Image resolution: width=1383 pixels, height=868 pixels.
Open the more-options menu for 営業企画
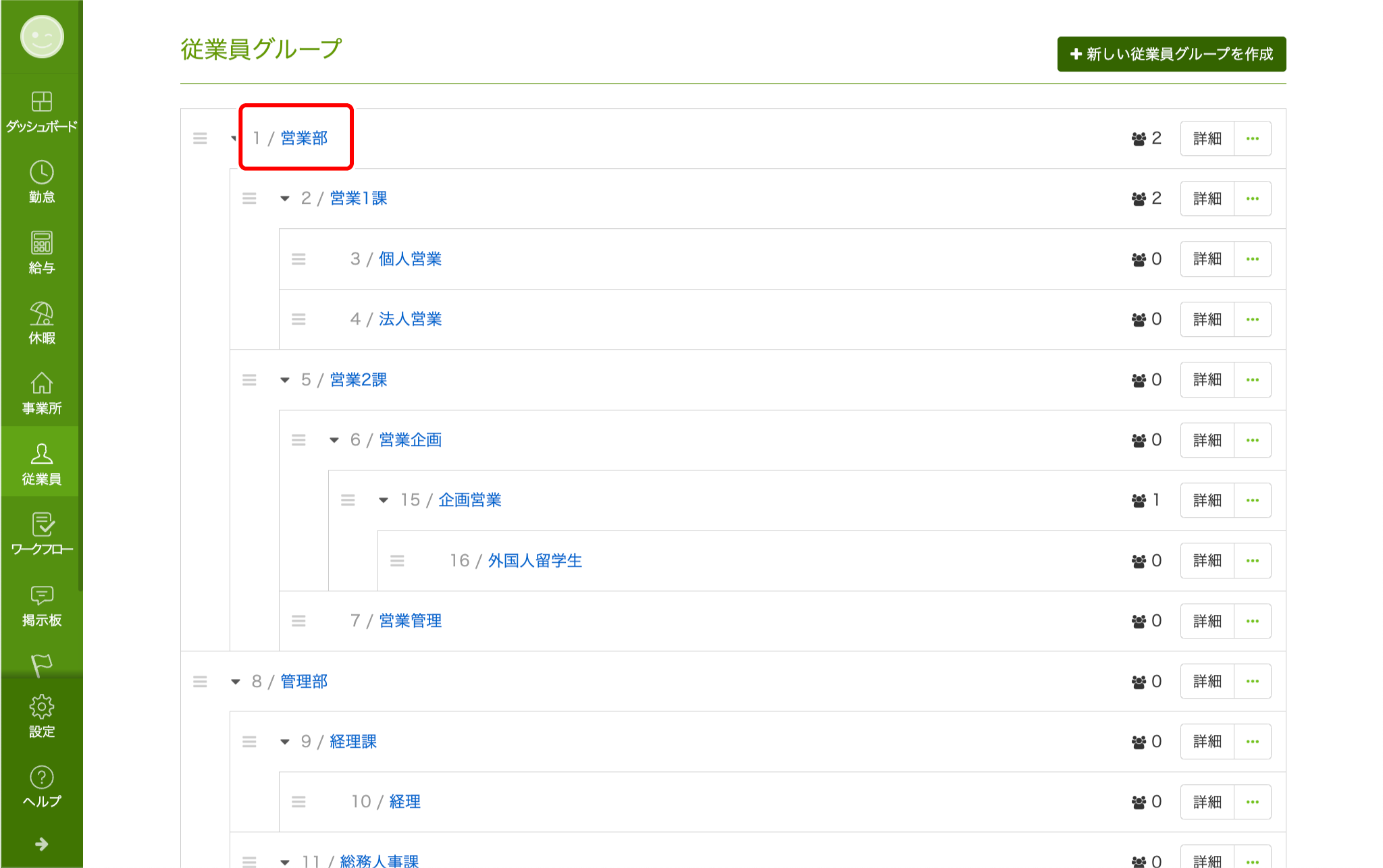click(x=1253, y=440)
